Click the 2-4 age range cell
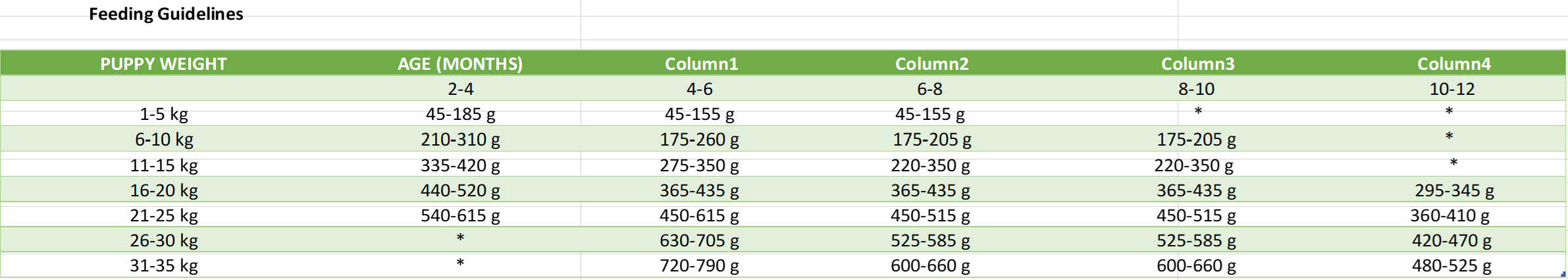This screenshot has width=1568, height=280. 460,89
